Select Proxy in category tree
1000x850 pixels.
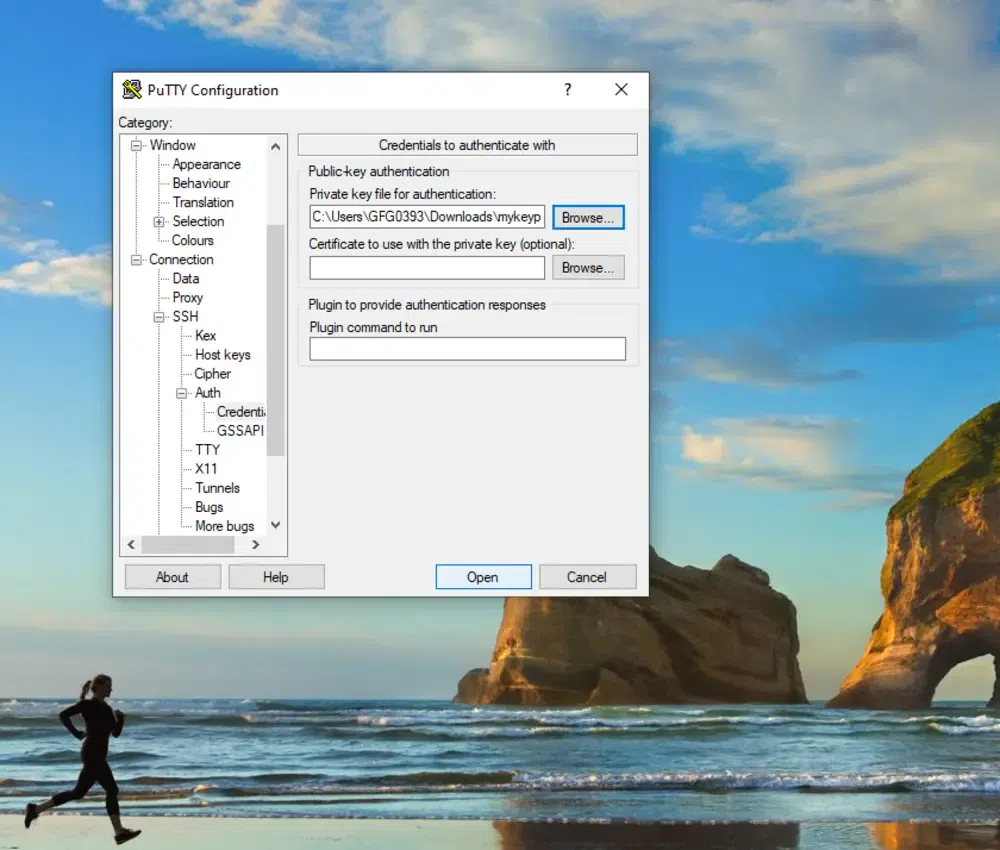(x=188, y=298)
